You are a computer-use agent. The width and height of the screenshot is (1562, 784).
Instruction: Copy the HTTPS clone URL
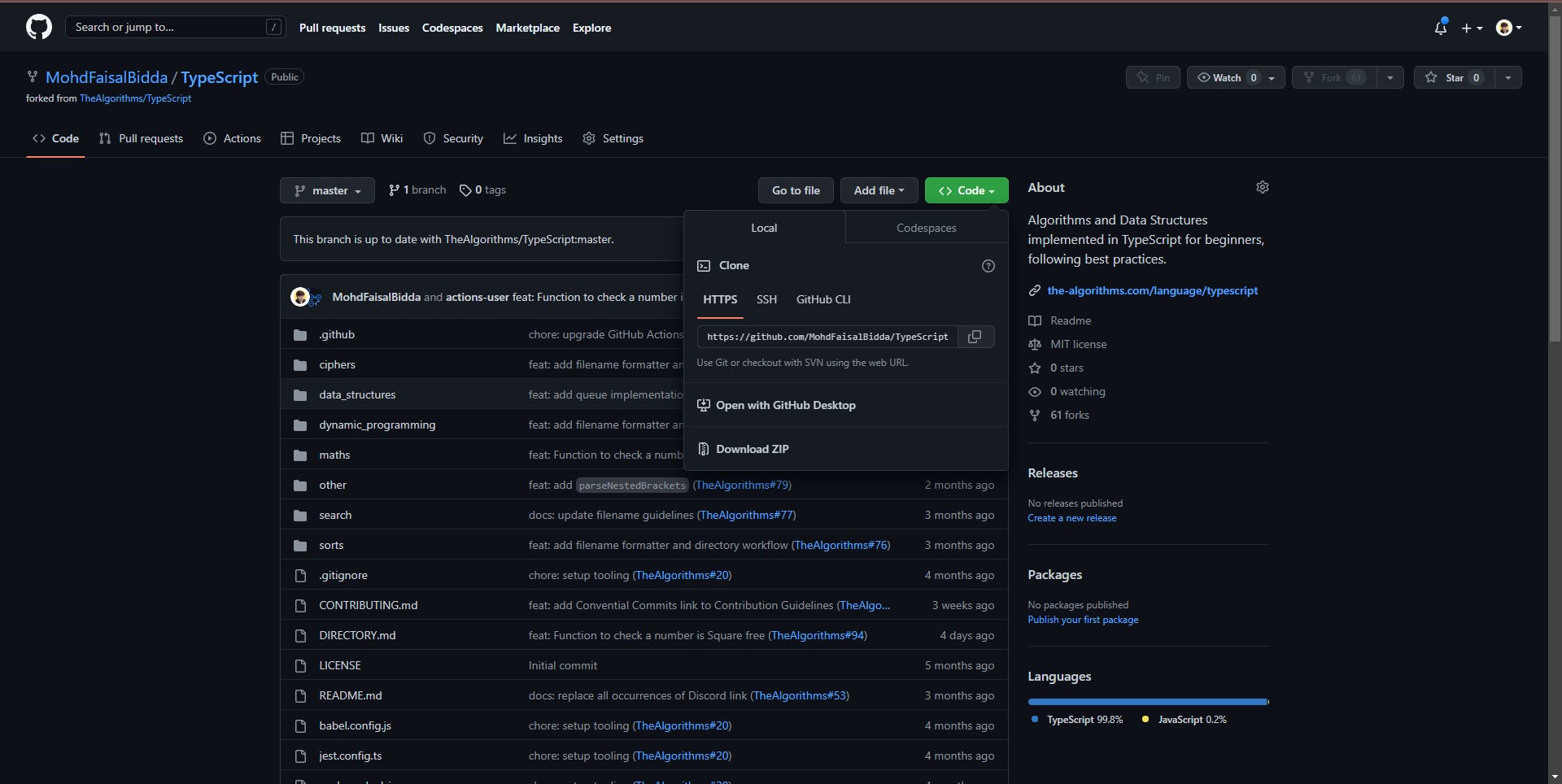[975, 337]
